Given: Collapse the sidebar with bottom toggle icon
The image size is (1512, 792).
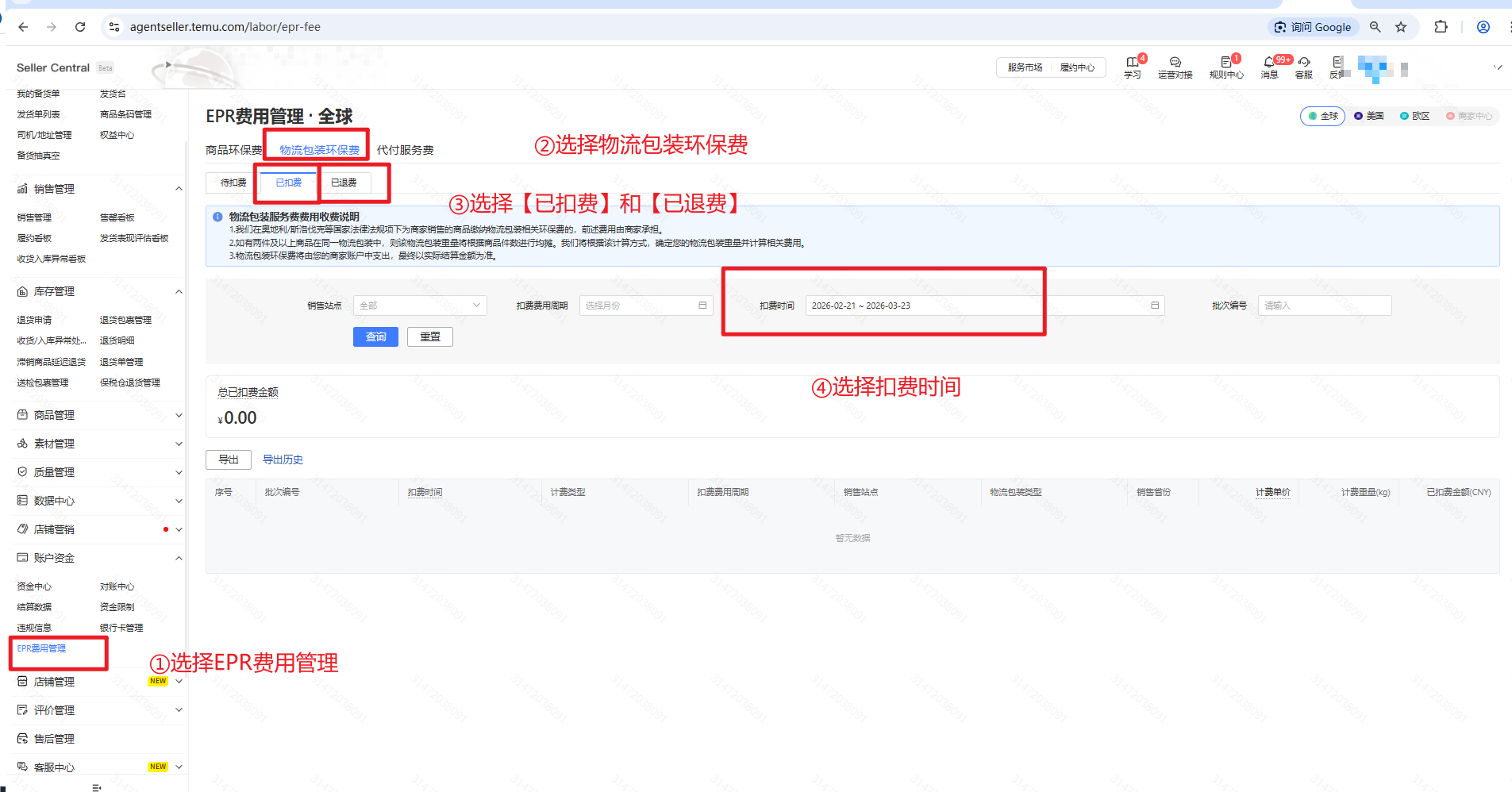Looking at the screenshot, I should pos(96,787).
